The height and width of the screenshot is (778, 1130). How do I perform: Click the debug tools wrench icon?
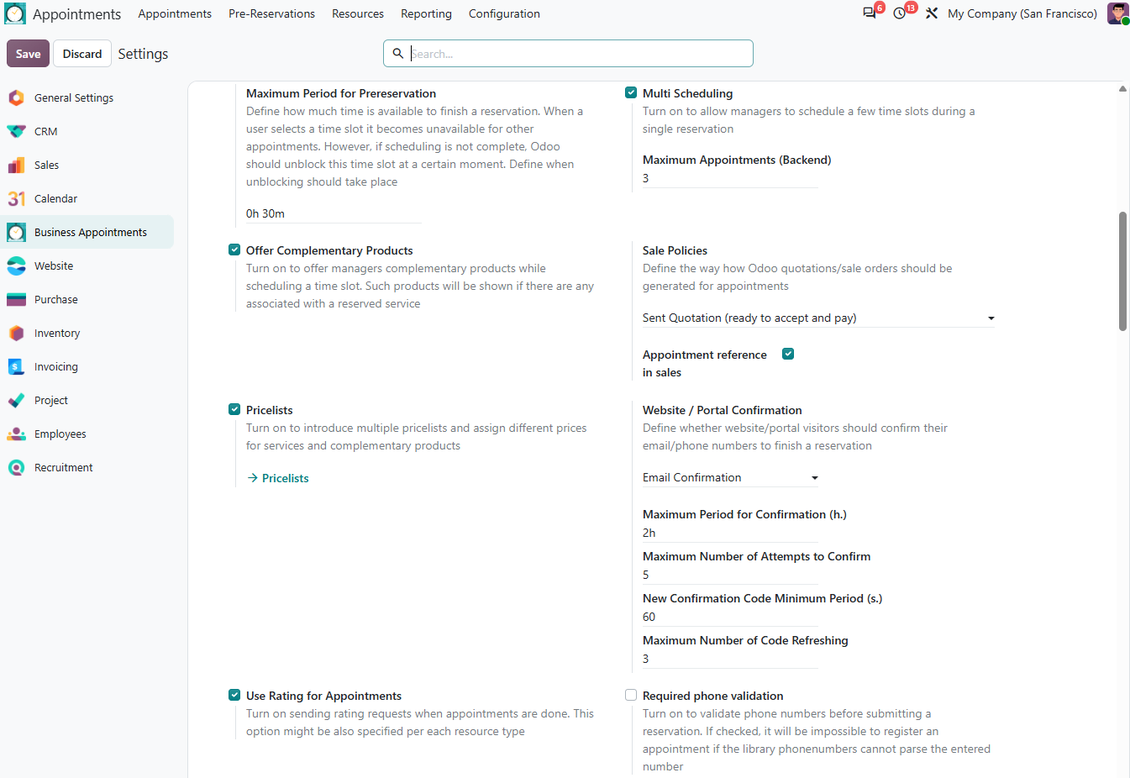click(x=931, y=14)
